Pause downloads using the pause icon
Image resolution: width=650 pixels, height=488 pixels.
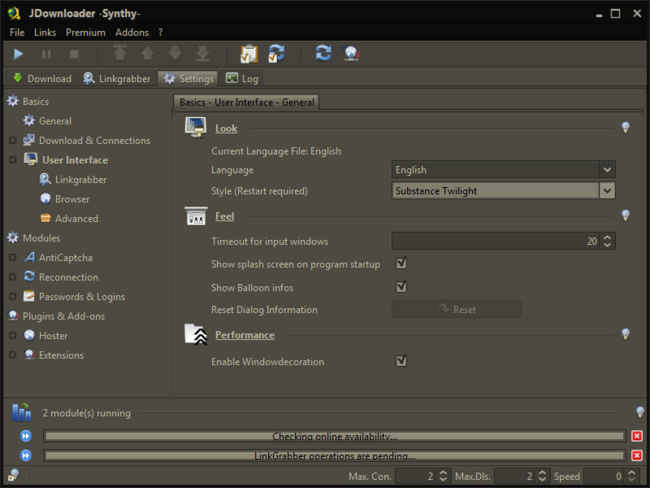click(46, 54)
